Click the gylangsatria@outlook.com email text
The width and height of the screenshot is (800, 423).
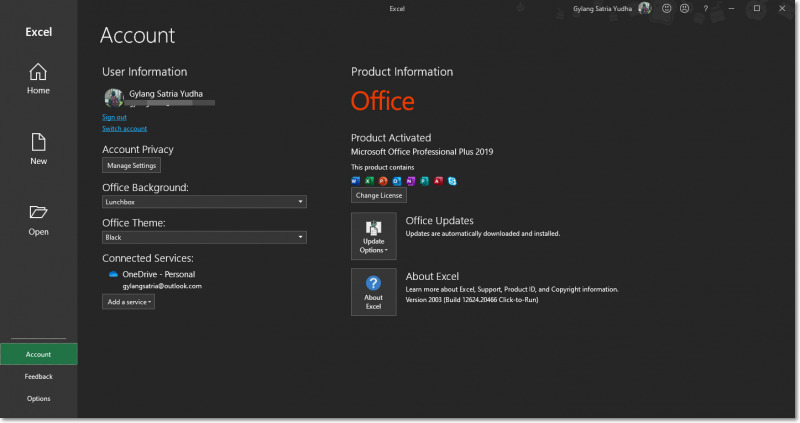pyautogui.click(x=162, y=286)
